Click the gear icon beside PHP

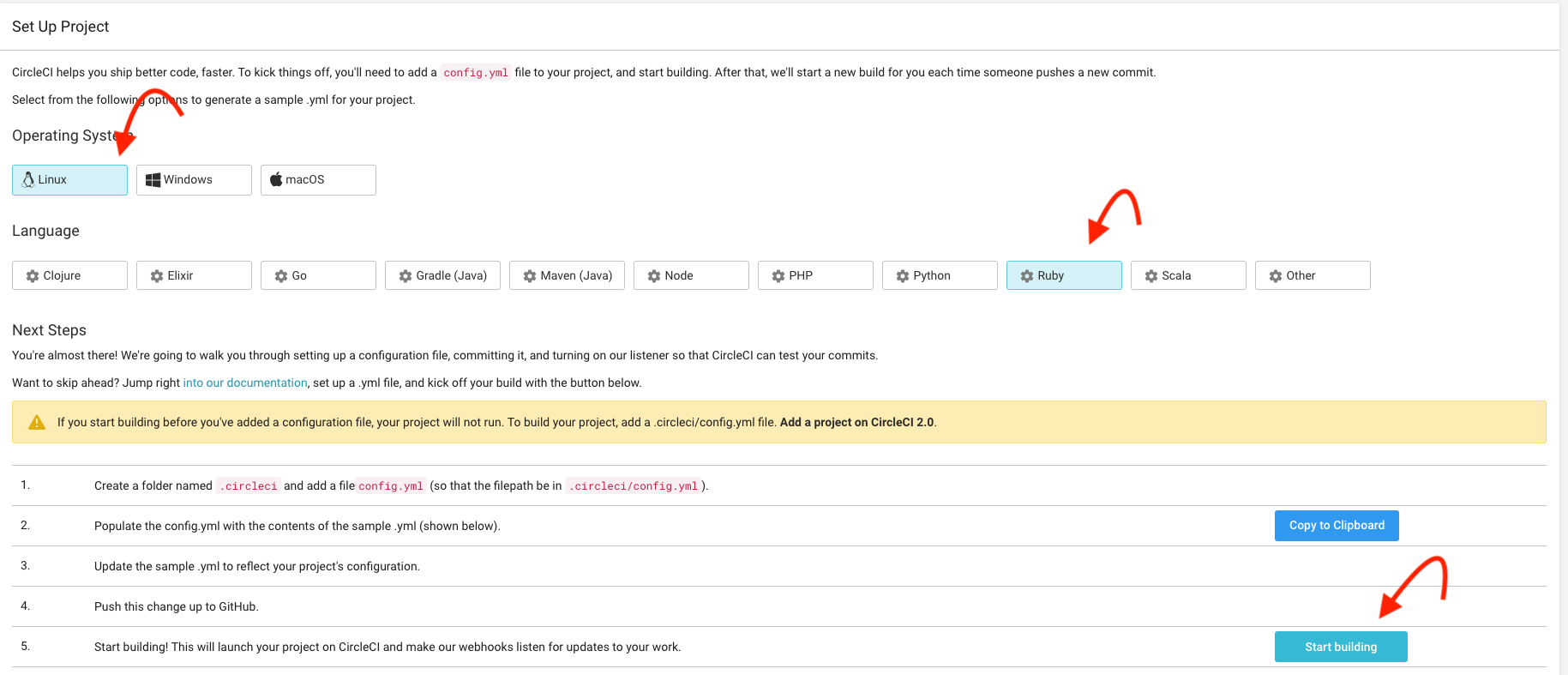click(x=778, y=276)
